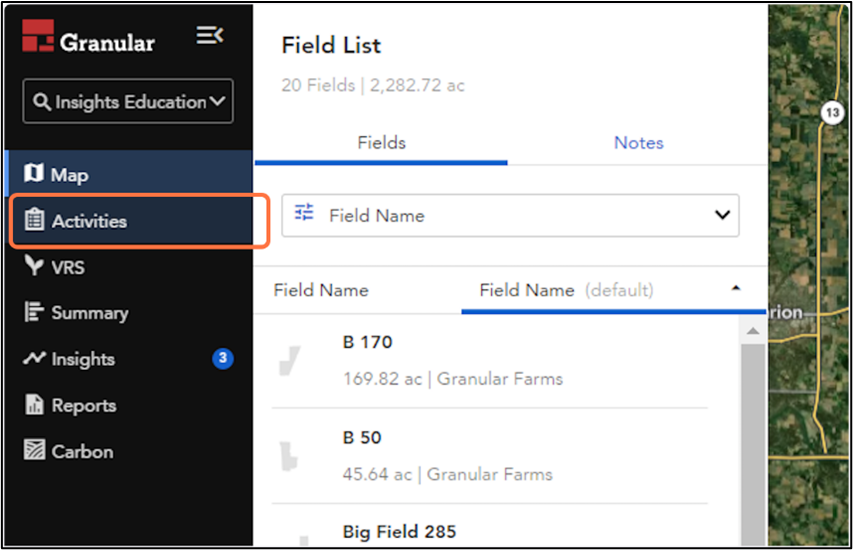Click the Reports document icon
The width and height of the screenshot is (853, 550).
tap(34, 405)
